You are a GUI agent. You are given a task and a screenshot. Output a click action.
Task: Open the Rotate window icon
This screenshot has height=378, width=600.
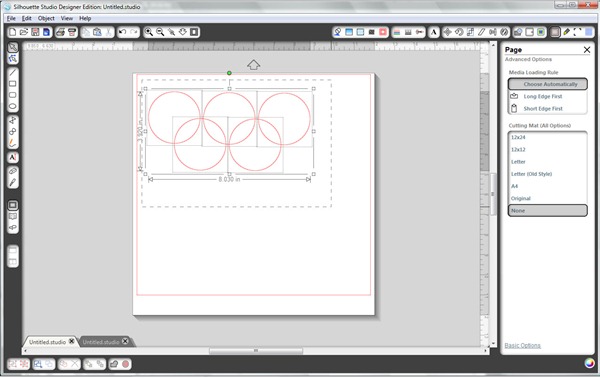[459, 32]
